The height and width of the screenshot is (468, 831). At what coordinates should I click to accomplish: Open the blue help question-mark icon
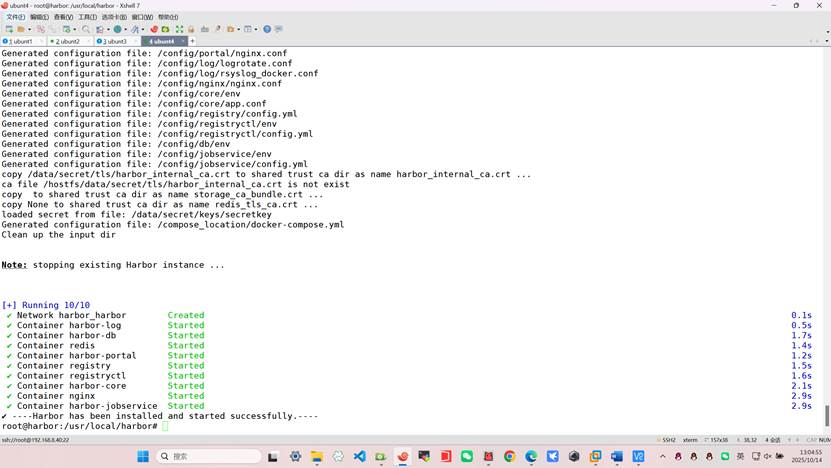coord(267,29)
